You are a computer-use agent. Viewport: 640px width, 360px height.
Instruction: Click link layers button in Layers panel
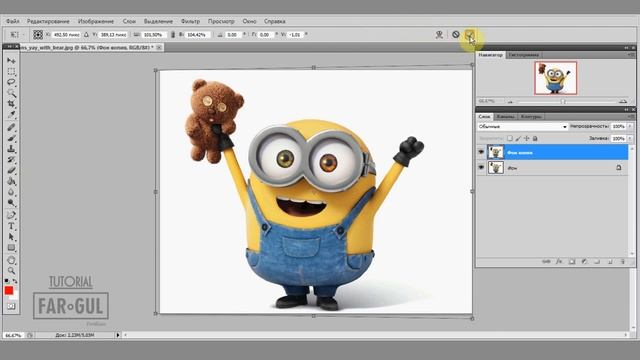point(546,262)
